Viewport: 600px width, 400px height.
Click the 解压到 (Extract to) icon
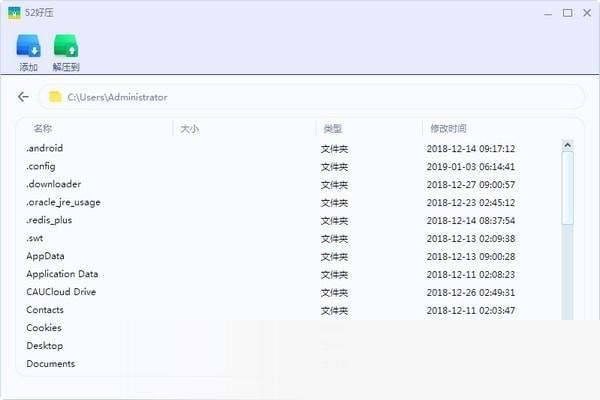66,46
